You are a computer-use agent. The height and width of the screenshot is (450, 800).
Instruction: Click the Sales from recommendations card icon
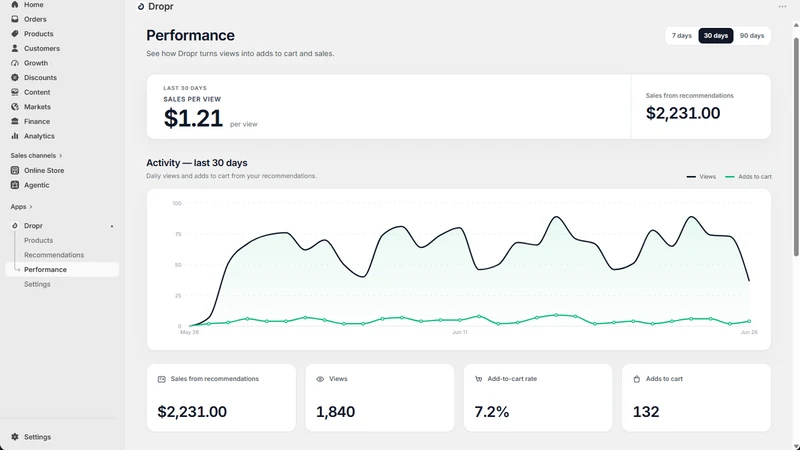coord(162,379)
